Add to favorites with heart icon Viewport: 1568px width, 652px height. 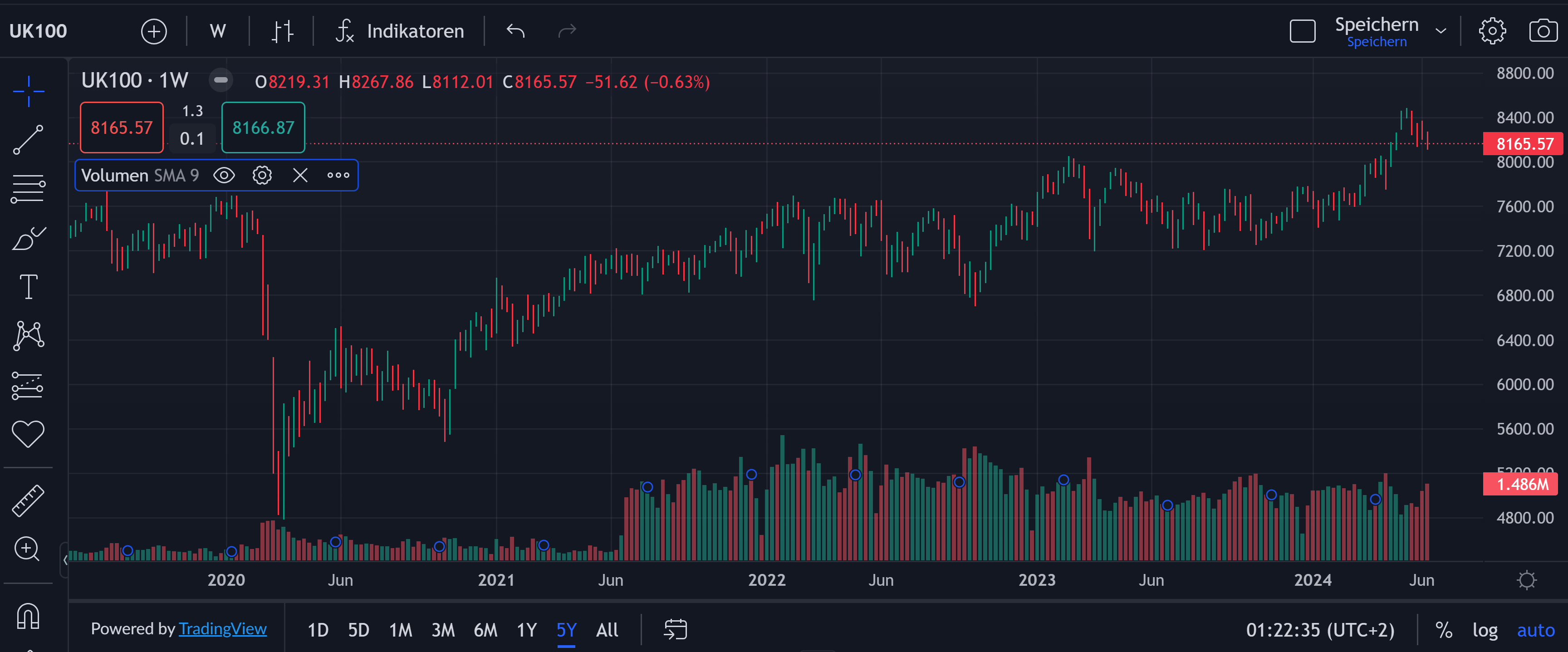28,434
